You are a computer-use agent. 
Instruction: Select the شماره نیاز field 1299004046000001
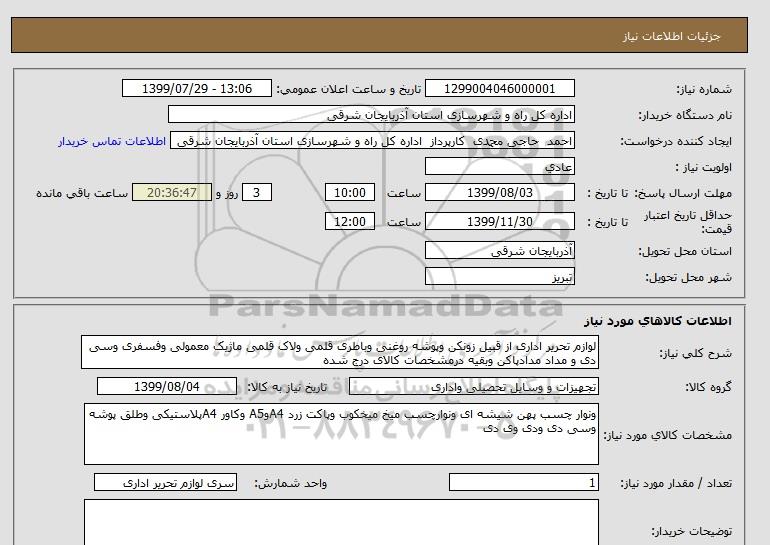(499, 88)
